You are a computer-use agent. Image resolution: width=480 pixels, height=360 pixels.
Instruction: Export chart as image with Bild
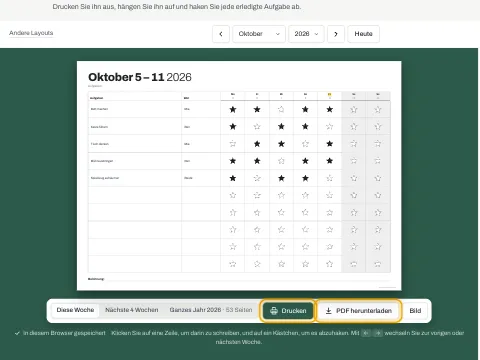click(415, 311)
